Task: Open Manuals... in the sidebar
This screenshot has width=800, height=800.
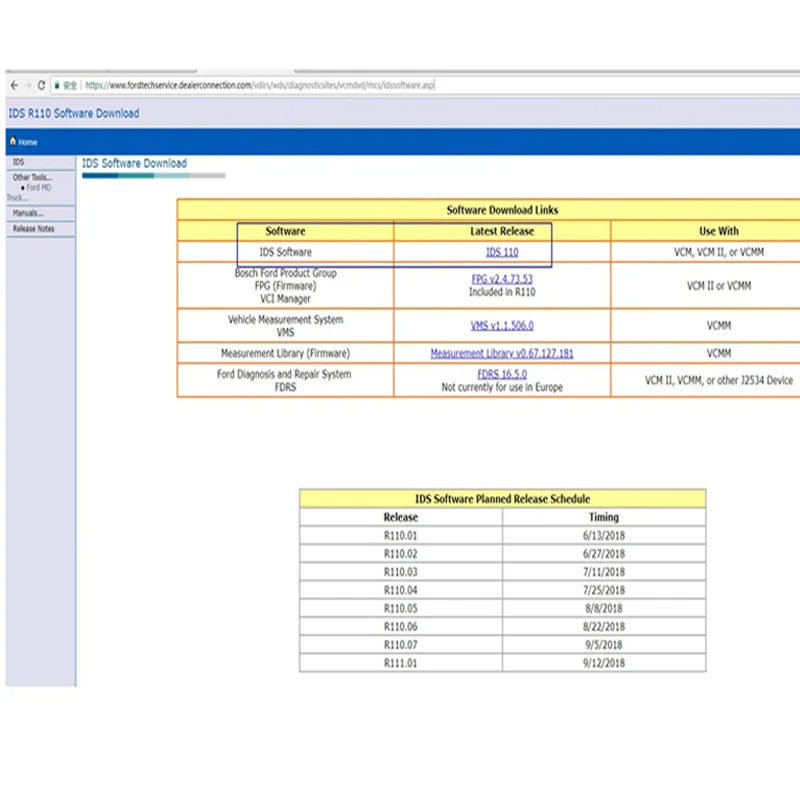Action: (x=28, y=213)
